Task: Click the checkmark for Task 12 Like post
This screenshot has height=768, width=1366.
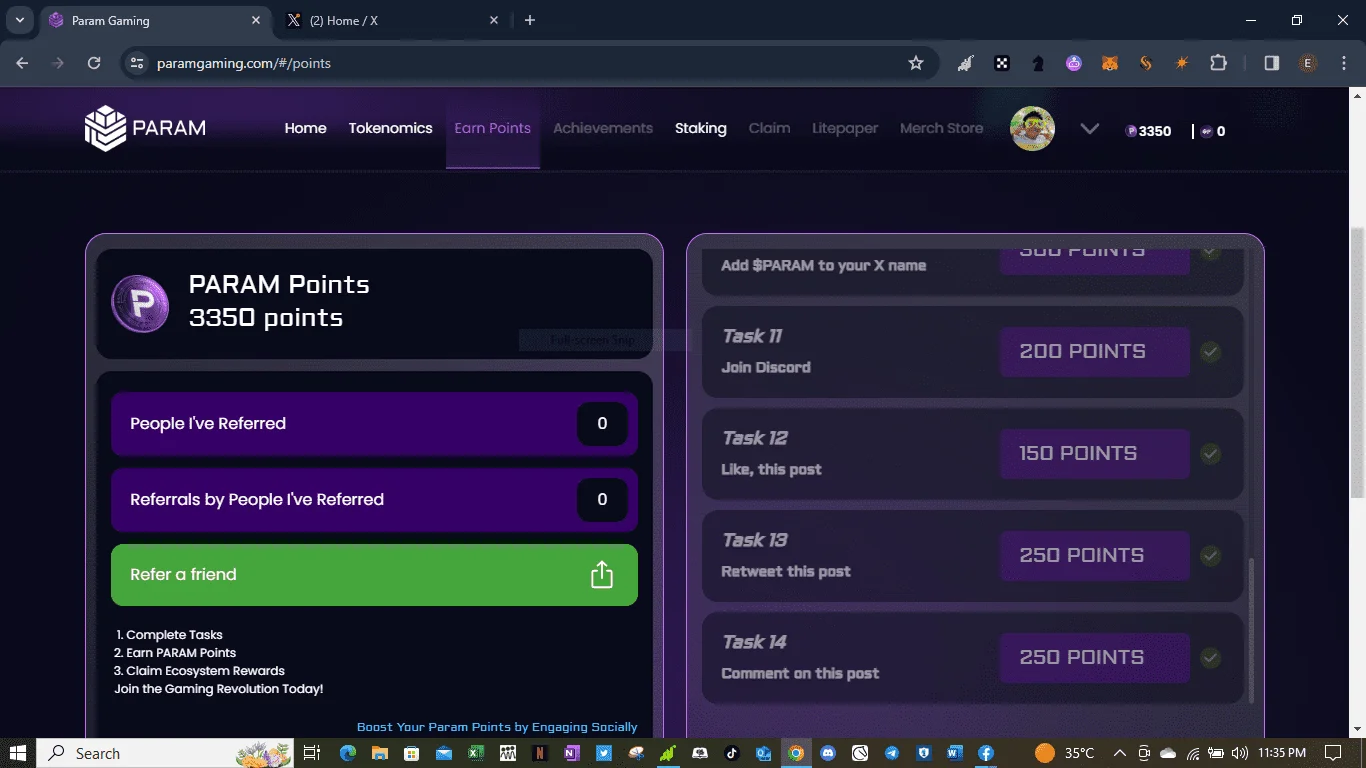Action: tap(1210, 454)
